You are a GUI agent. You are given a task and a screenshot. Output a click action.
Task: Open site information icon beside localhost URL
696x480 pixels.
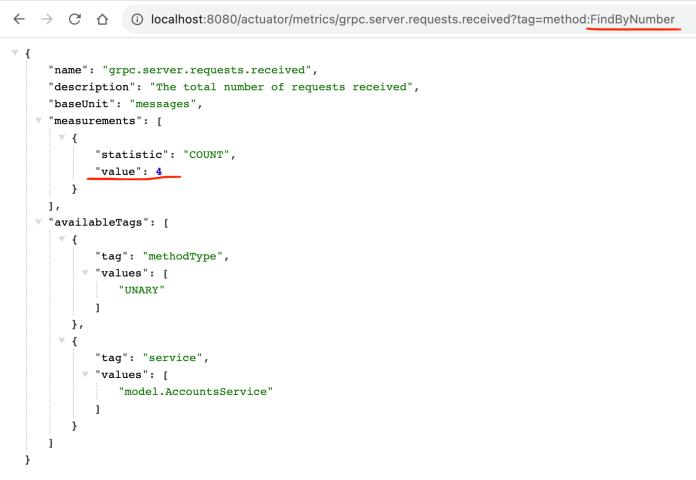pos(138,19)
